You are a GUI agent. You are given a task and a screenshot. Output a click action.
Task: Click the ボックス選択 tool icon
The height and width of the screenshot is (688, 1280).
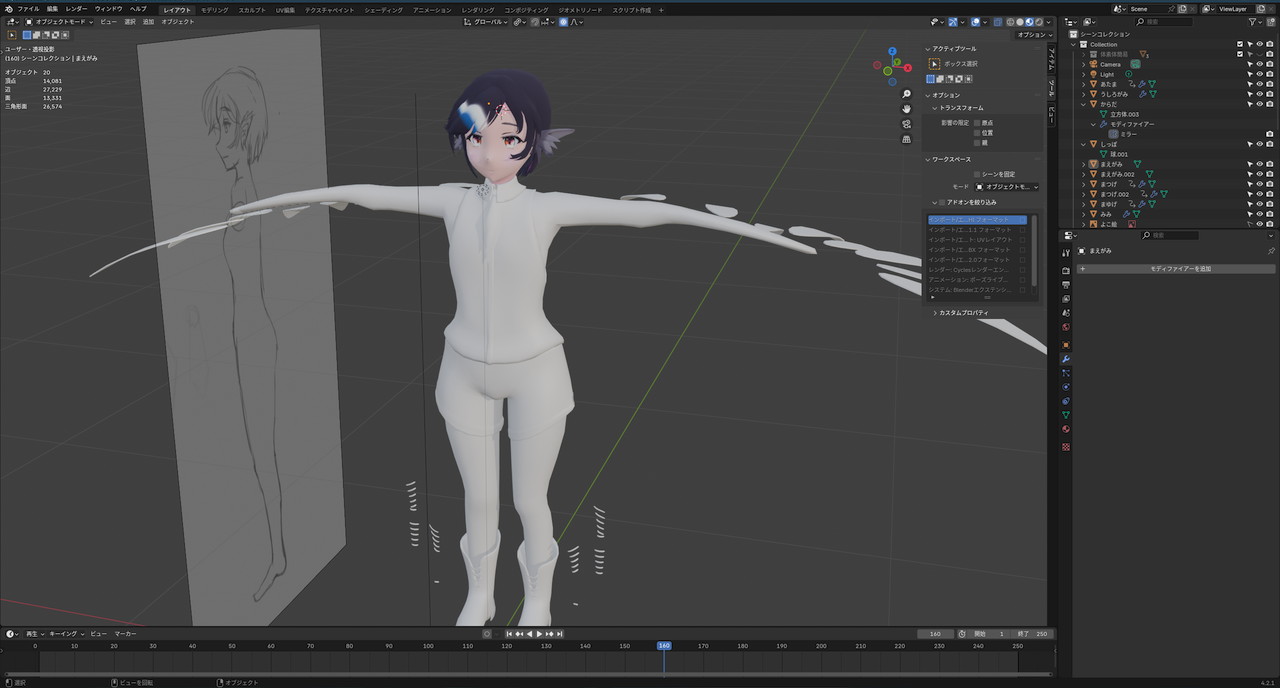pos(934,63)
